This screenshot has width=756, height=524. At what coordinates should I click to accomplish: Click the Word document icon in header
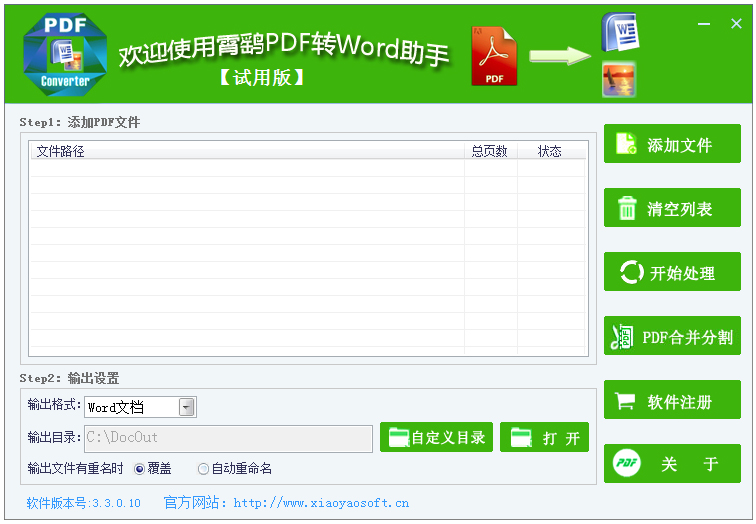[x=619, y=32]
